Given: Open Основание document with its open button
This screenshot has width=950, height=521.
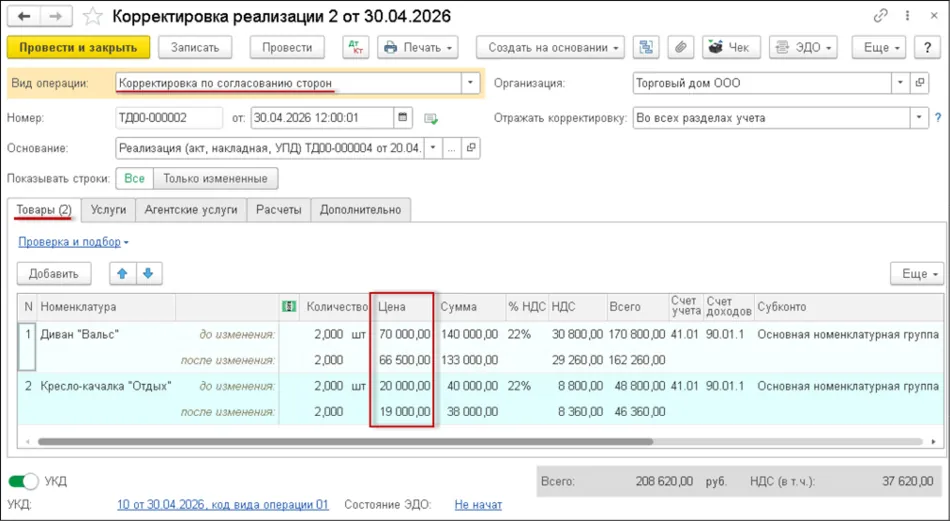Looking at the screenshot, I should tap(471, 147).
